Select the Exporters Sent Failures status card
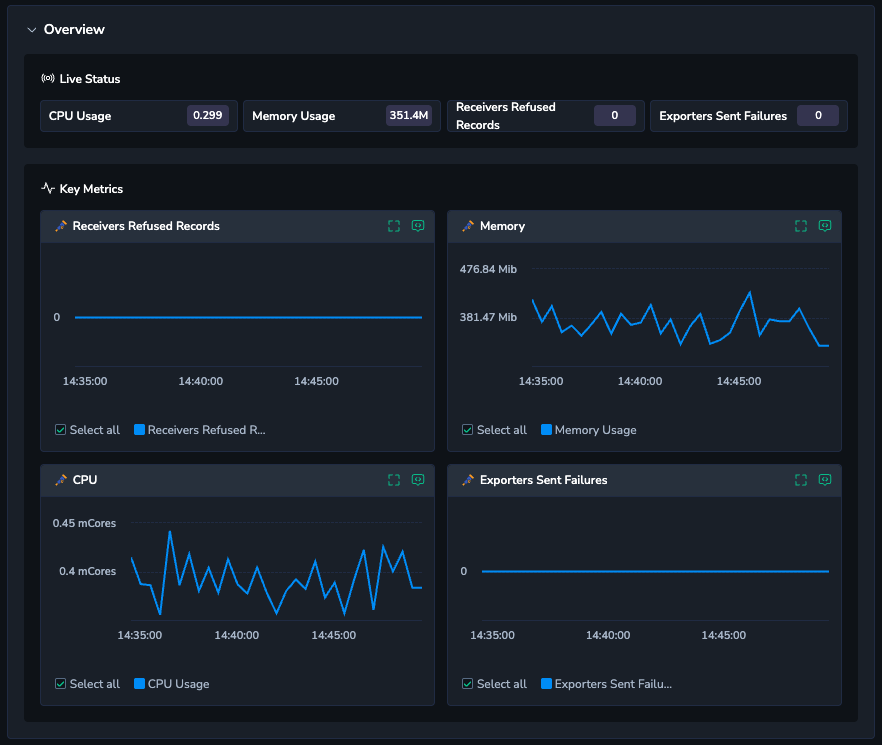 coord(748,116)
